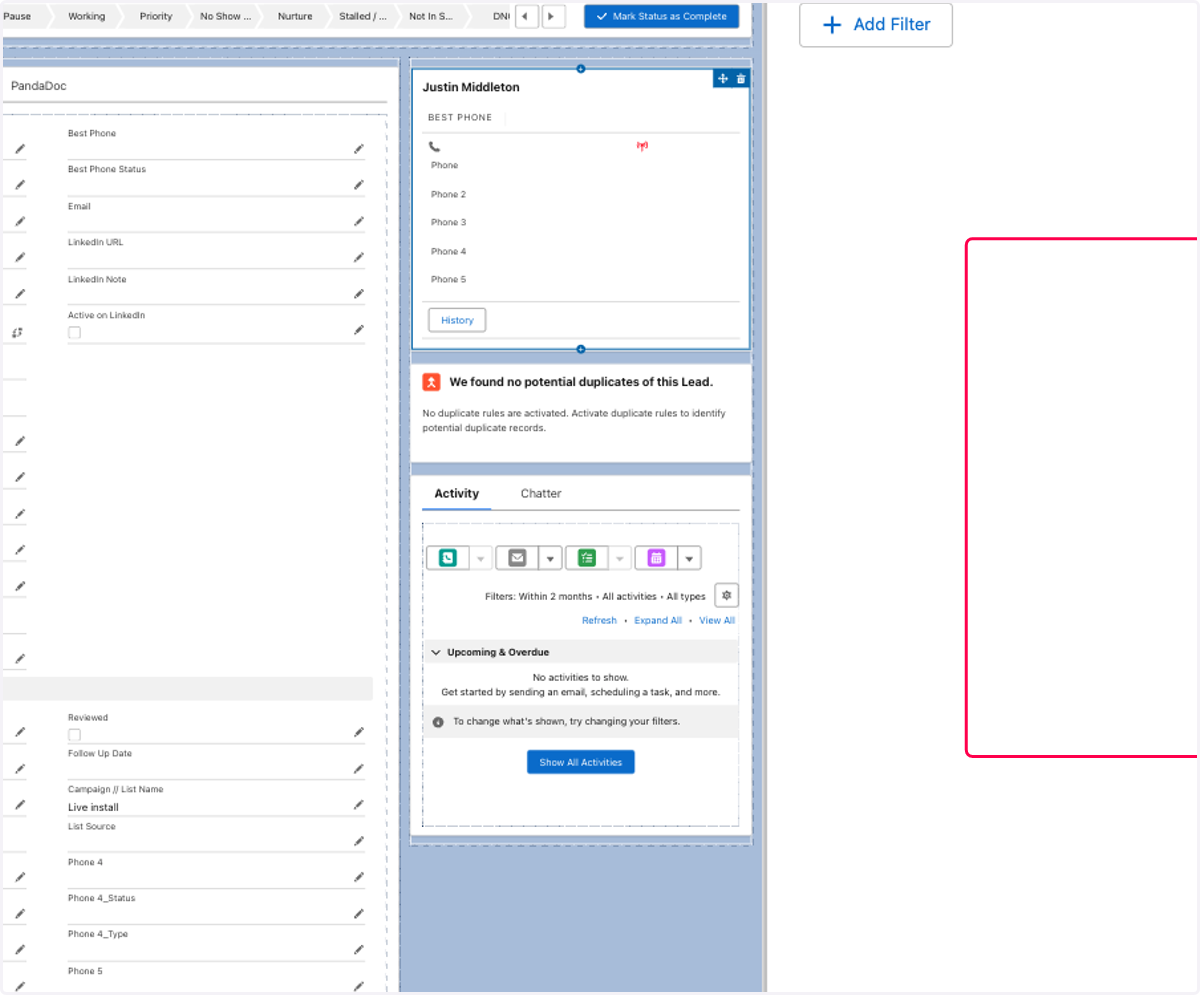
Task: Open dropdown arrow beside New Task
Action: click(620, 558)
